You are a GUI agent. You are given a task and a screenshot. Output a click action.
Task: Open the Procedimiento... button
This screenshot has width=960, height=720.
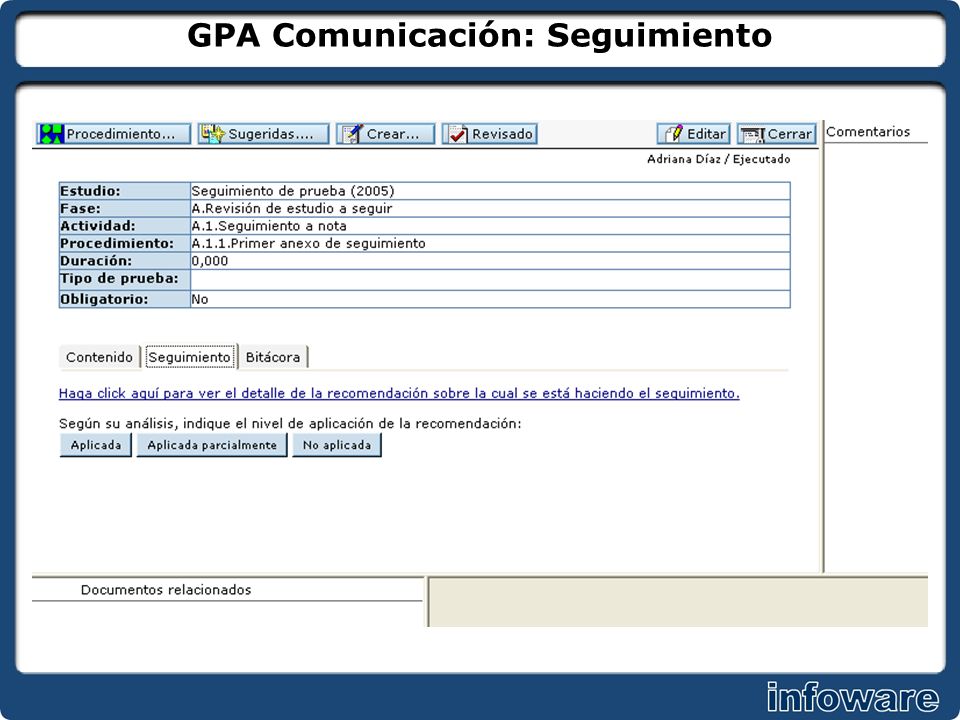(x=114, y=133)
